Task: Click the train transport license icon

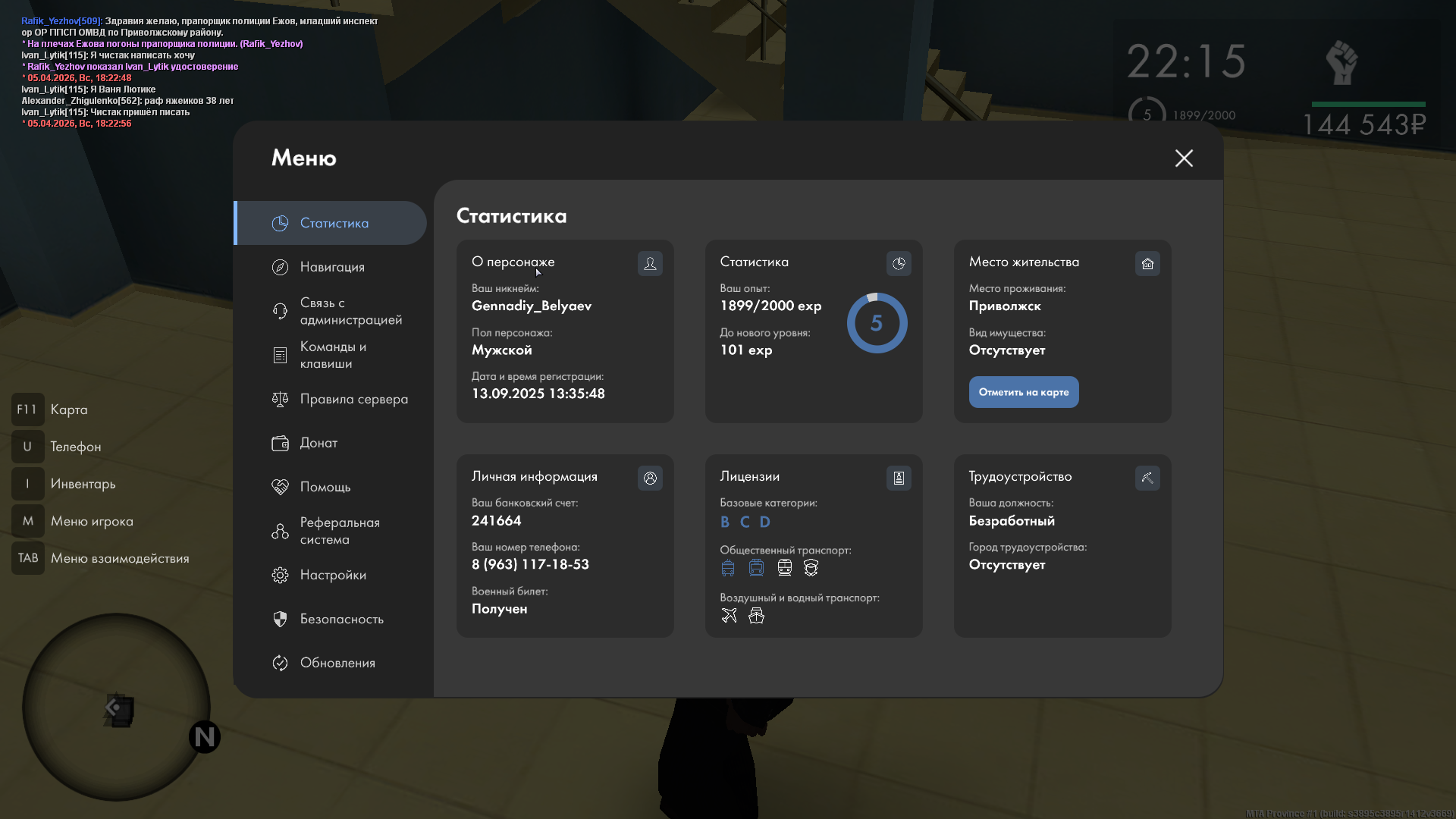Action: tap(784, 568)
